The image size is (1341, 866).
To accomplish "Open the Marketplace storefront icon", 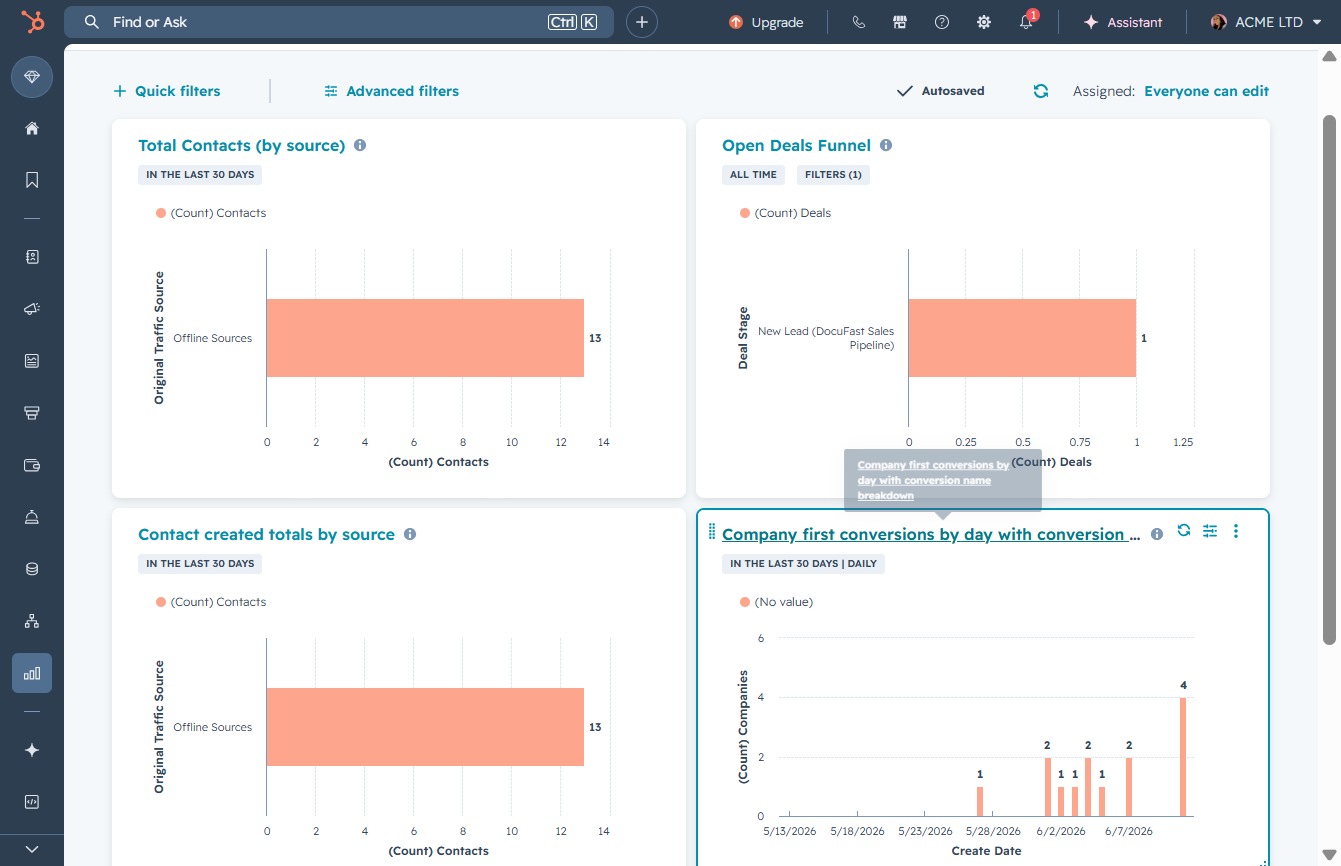I will pyautogui.click(x=900, y=22).
